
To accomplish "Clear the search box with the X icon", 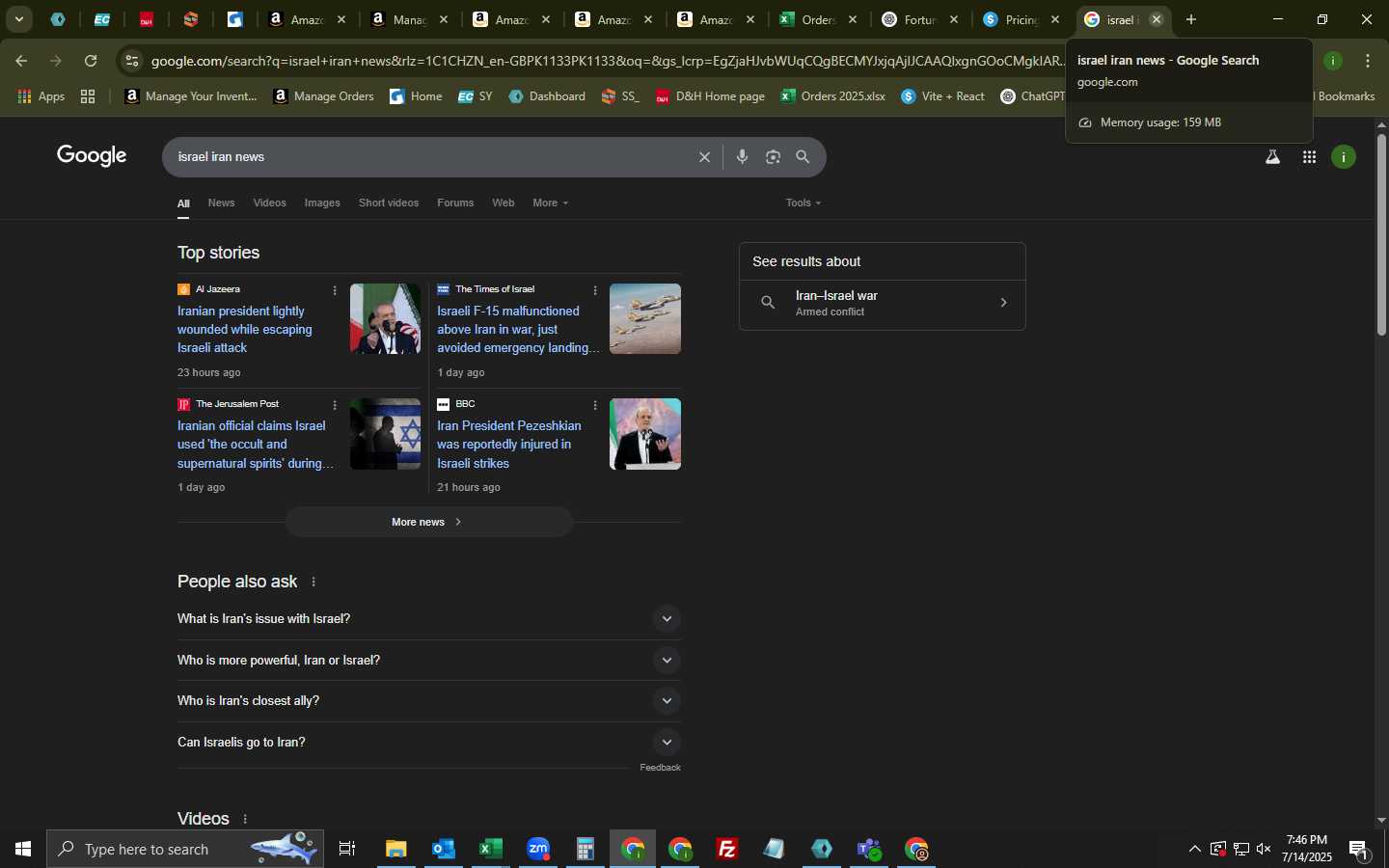I will tap(704, 157).
